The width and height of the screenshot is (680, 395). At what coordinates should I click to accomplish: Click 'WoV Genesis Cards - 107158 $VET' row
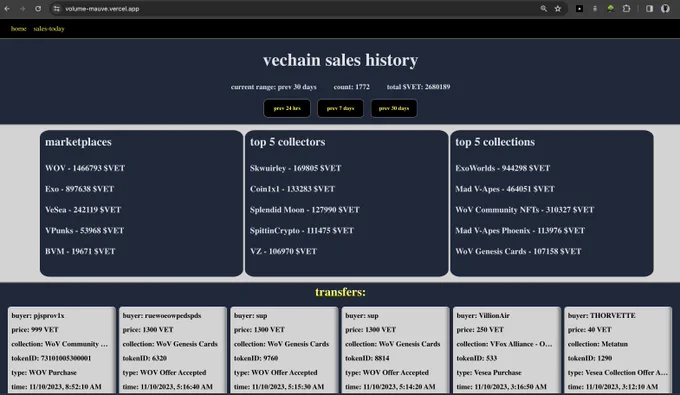pos(519,251)
